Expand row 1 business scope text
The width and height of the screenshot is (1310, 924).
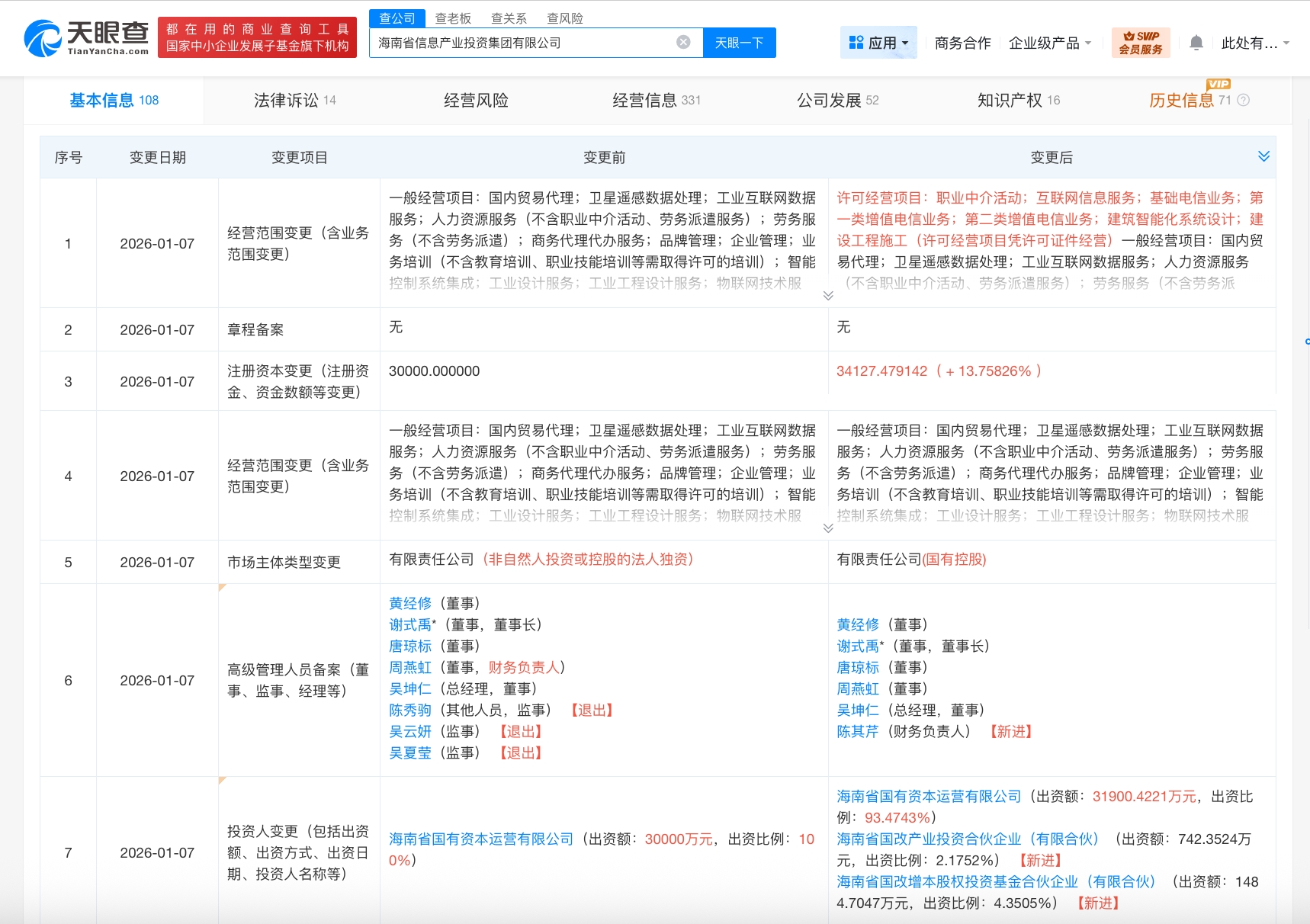point(828,296)
